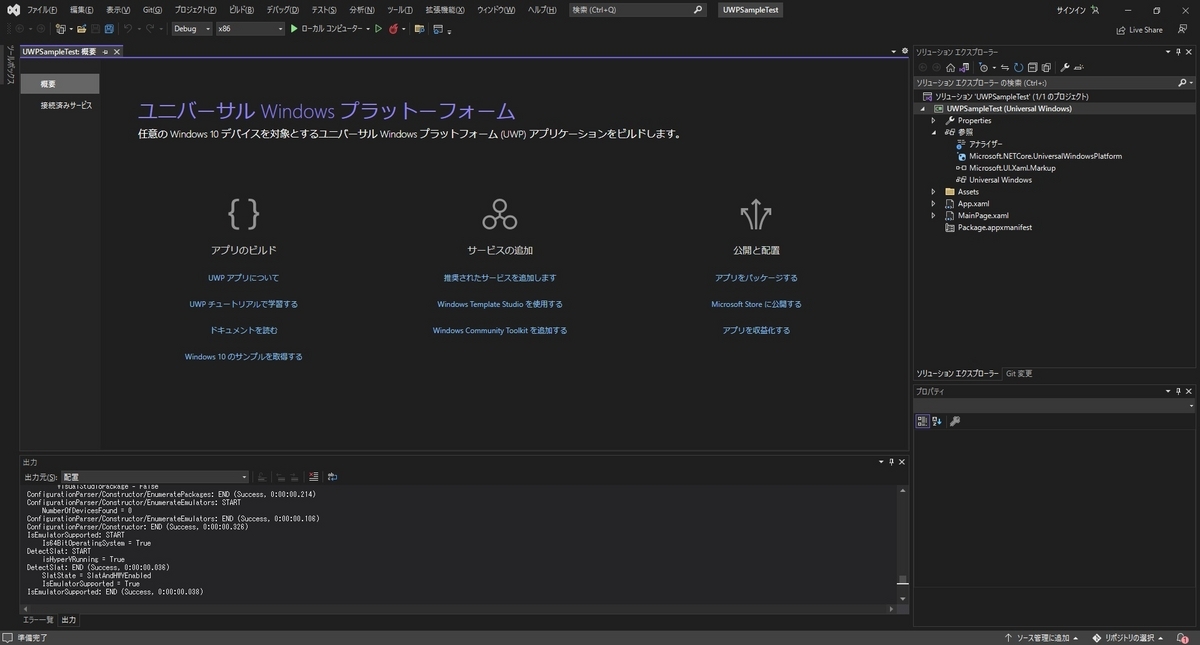Click Preview Selected Items icon

coord(1079,68)
